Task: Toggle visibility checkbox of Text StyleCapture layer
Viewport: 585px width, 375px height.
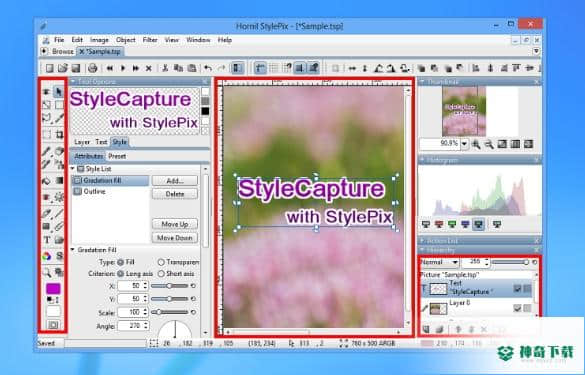Action: click(x=517, y=288)
